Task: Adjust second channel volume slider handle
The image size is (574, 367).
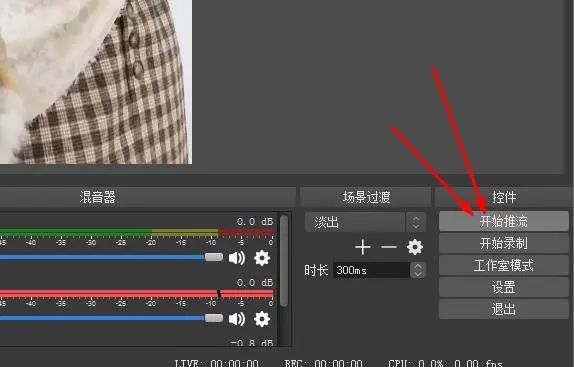Action: (x=214, y=318)
